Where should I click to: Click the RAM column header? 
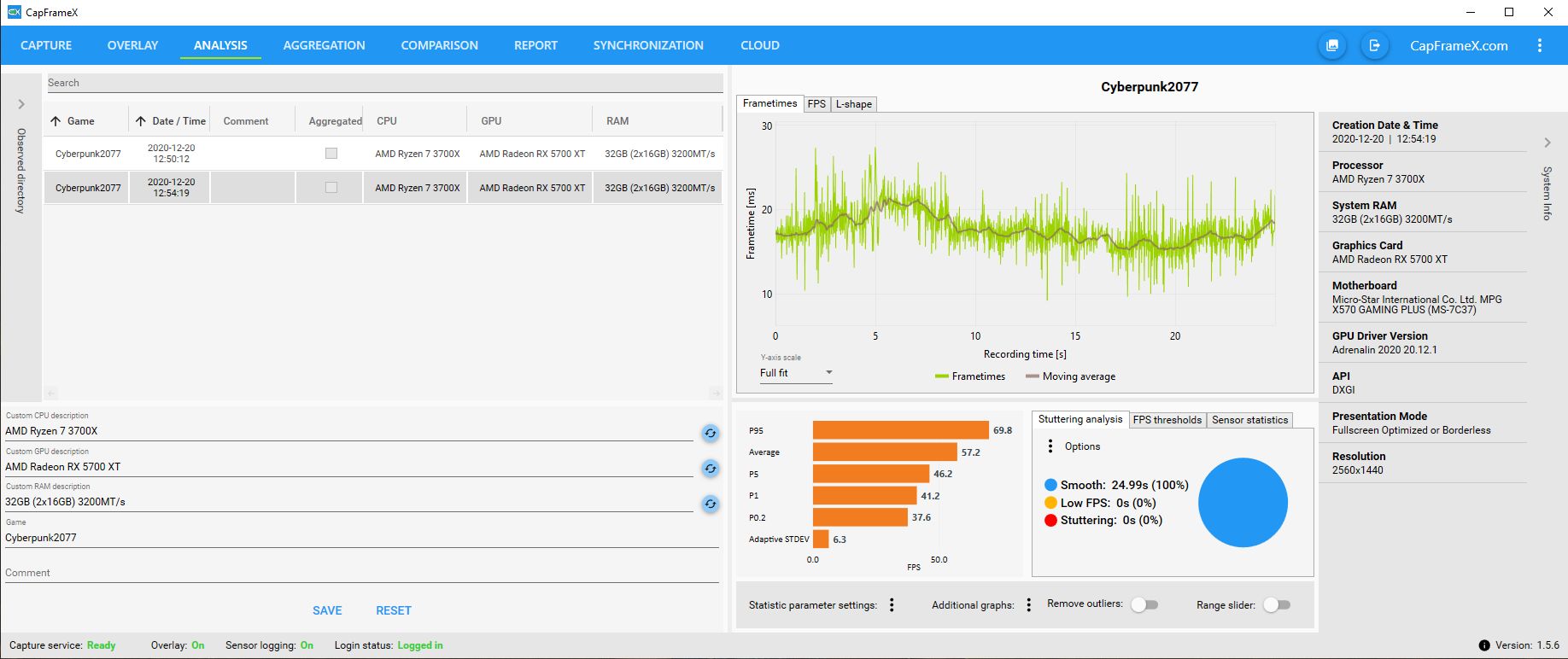[x=617, y=121]
